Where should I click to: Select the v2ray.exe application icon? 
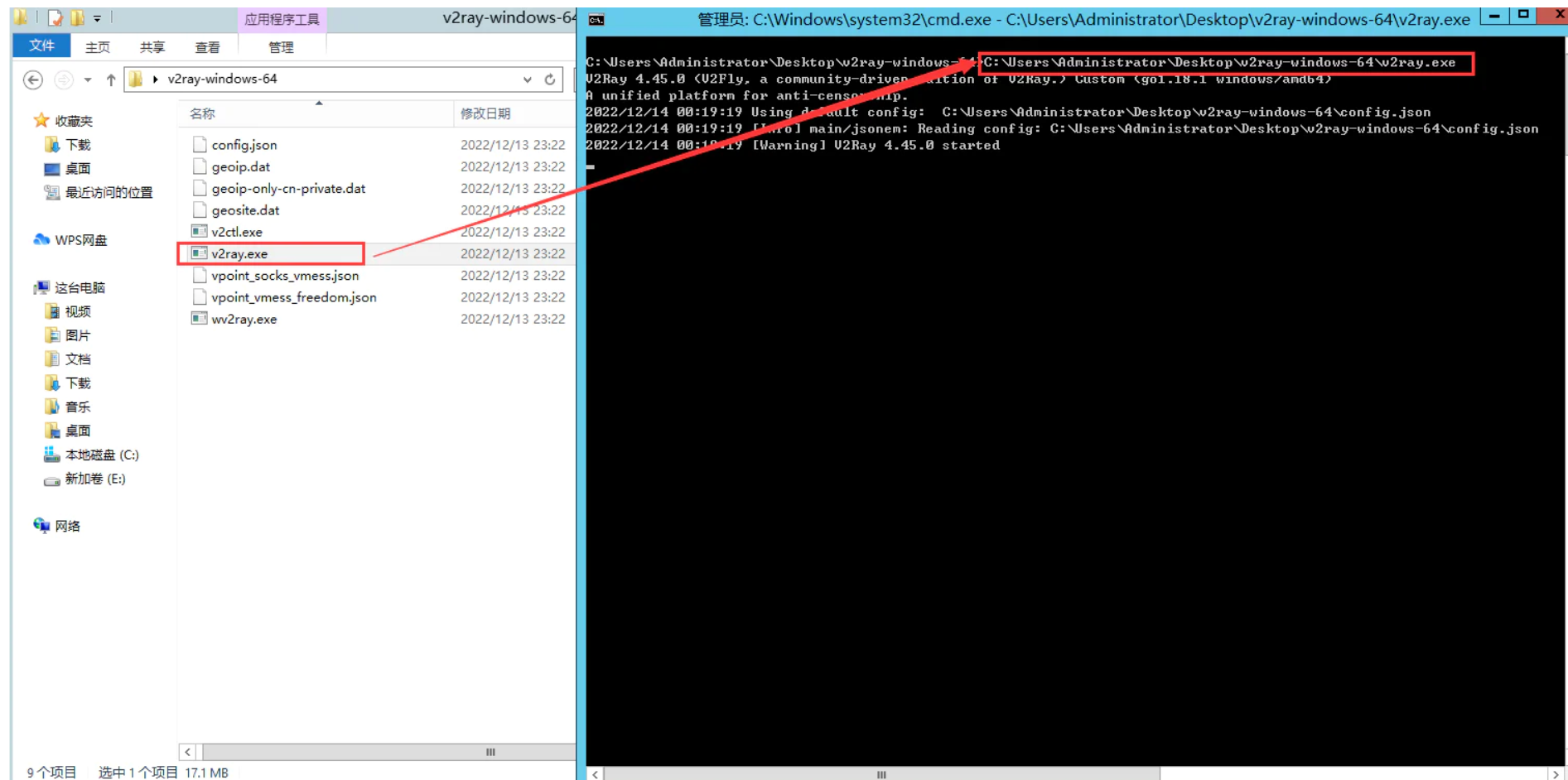coord(199,253)
